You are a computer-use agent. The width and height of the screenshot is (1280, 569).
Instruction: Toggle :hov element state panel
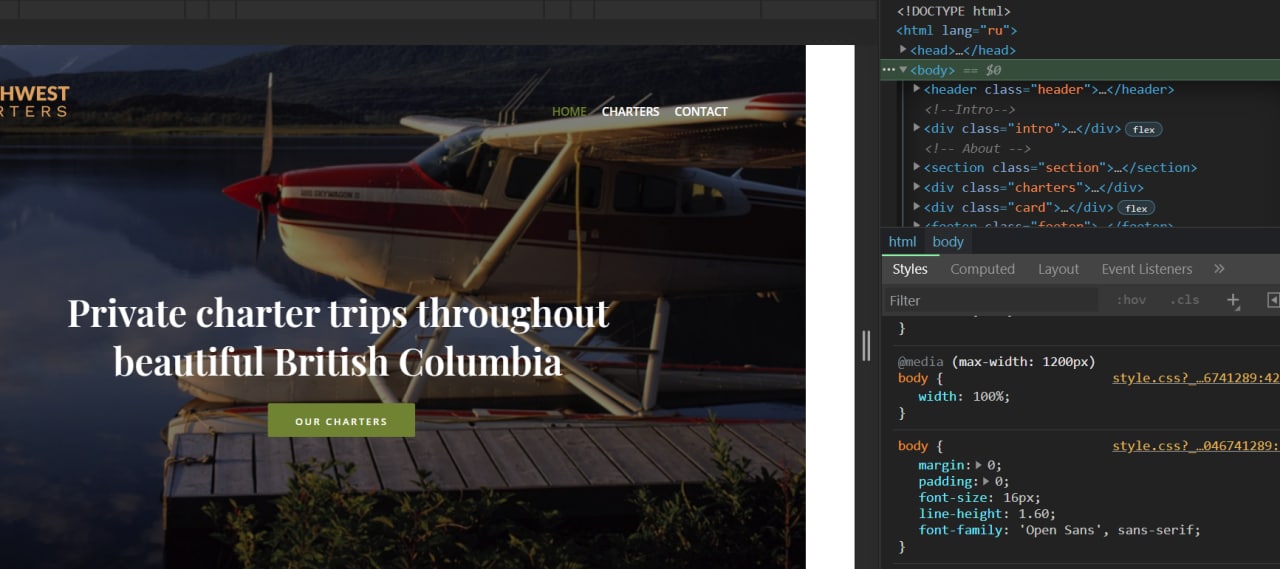1131,300
